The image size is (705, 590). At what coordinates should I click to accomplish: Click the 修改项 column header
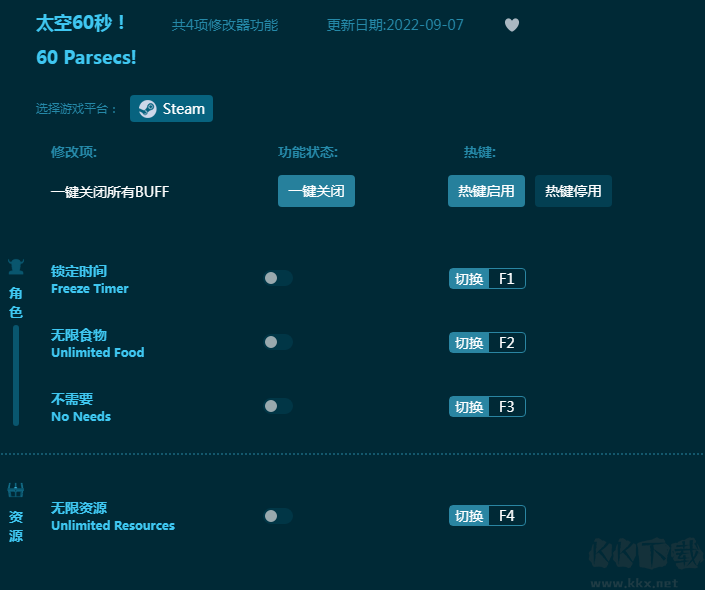(x=74, y=152)
